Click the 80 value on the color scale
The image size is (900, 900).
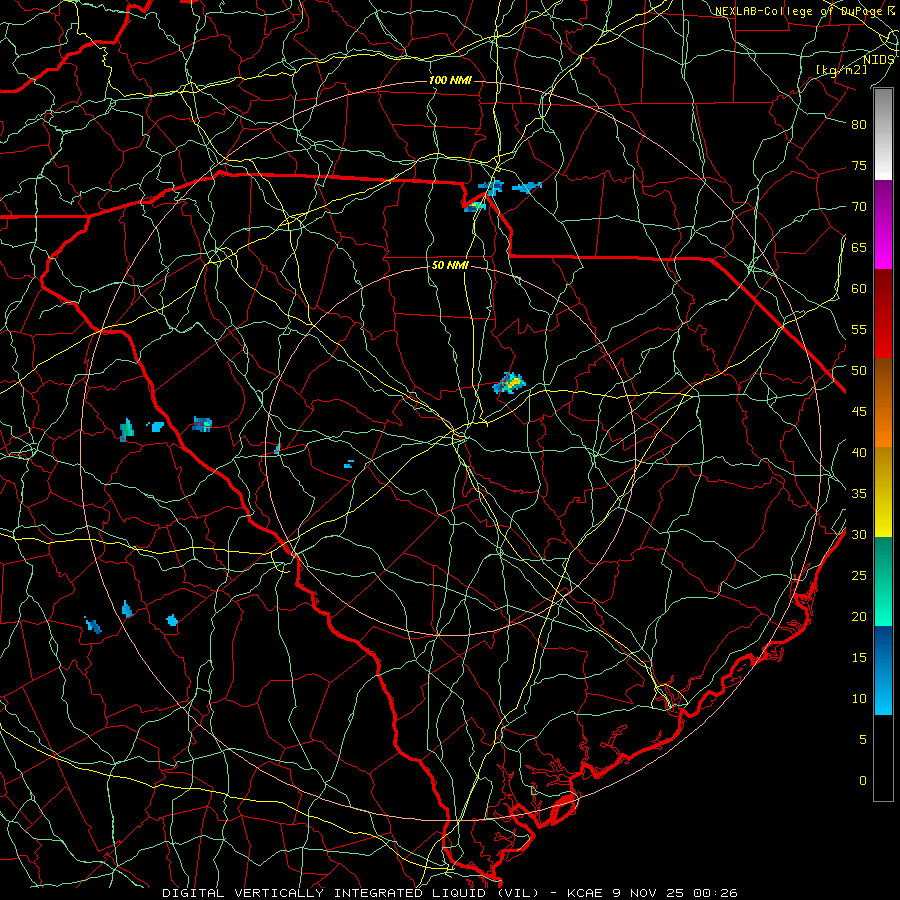(x=859, y=125)
